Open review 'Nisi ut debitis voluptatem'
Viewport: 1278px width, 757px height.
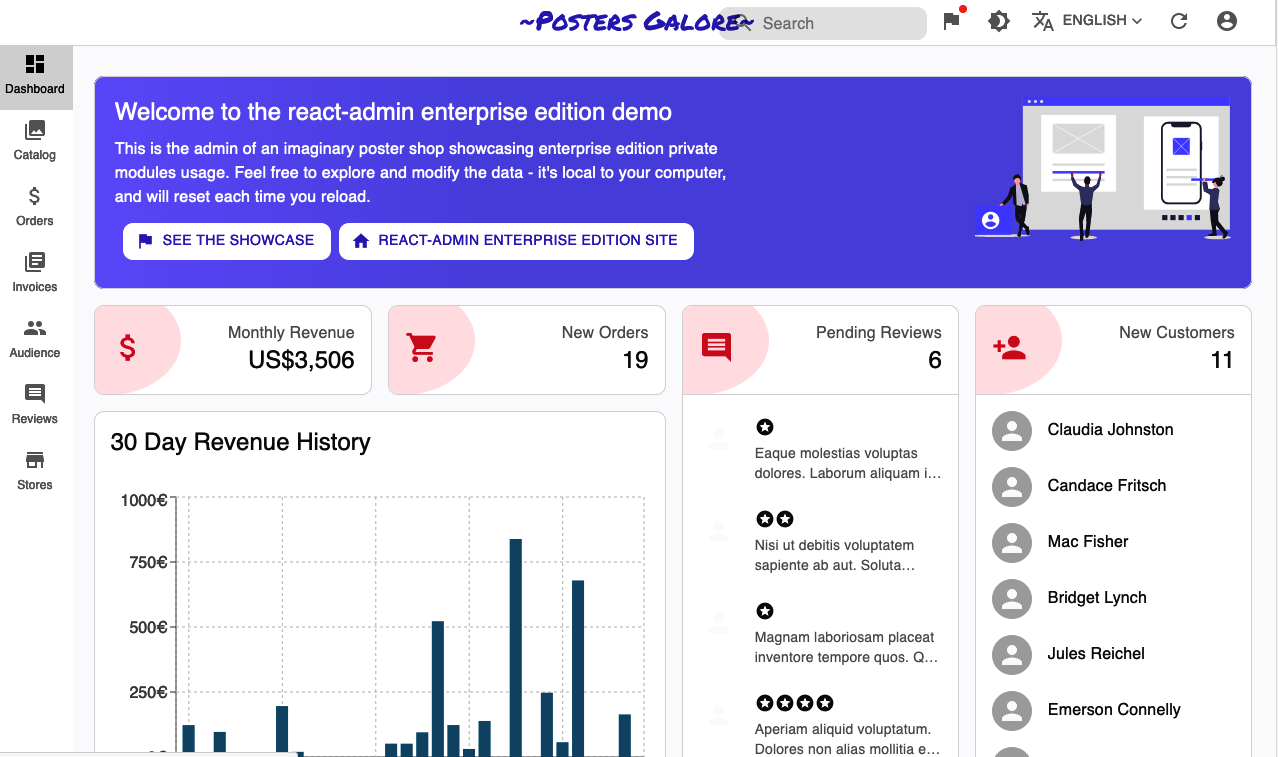coord(820,542)
